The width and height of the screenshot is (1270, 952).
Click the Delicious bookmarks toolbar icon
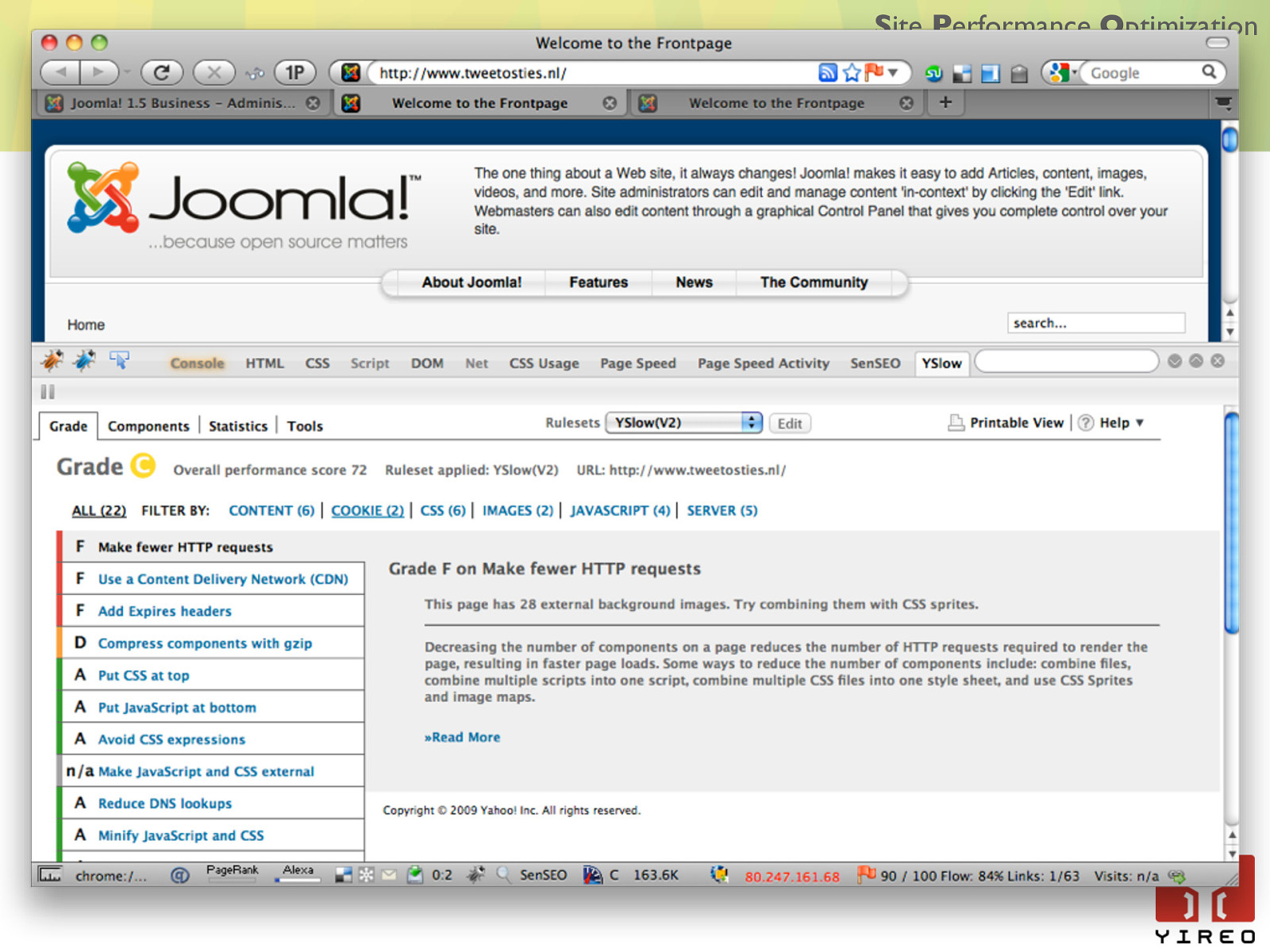coord(962,75)
